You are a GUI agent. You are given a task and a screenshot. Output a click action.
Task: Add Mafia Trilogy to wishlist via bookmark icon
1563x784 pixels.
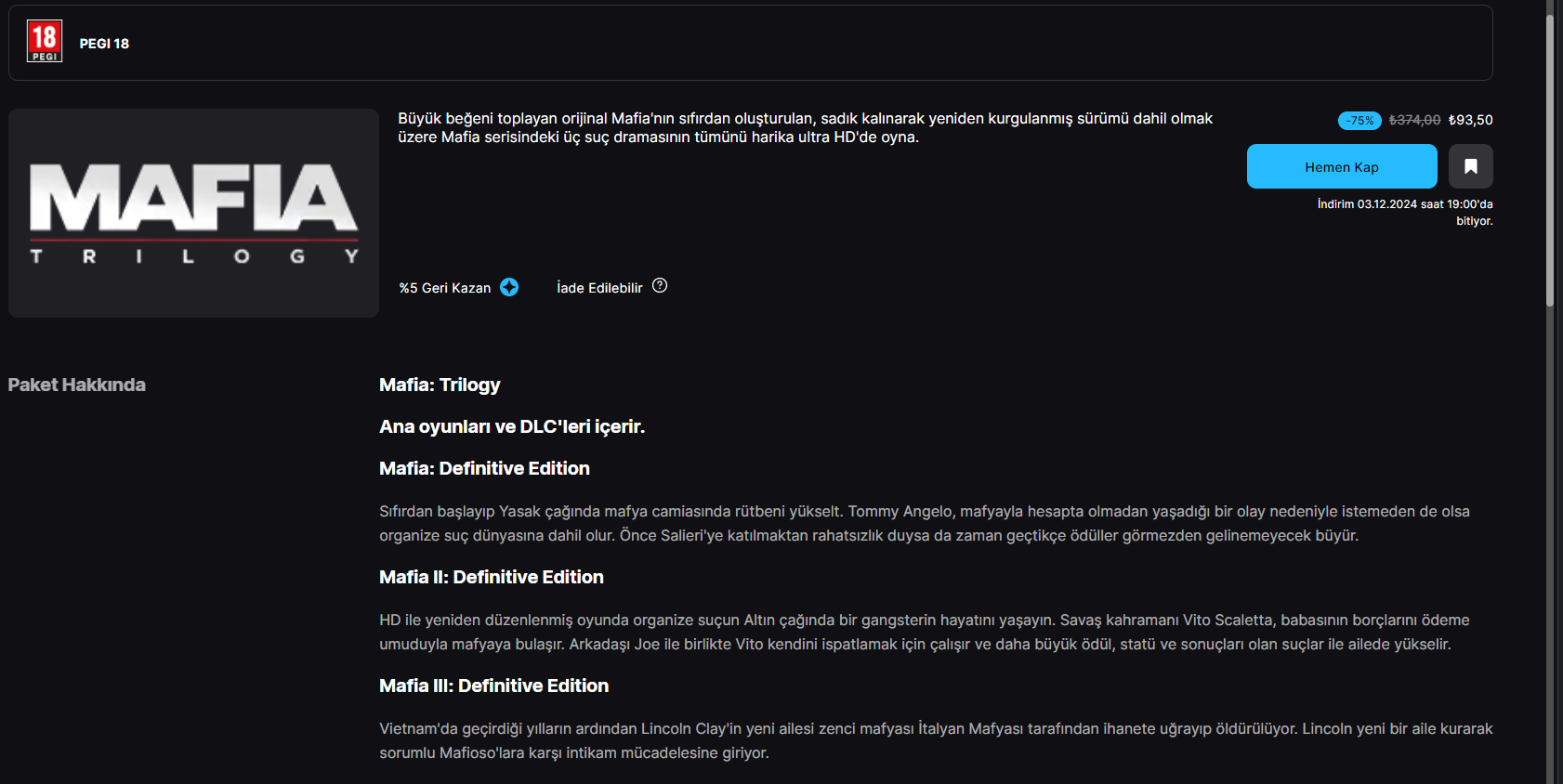[1471, 166]
